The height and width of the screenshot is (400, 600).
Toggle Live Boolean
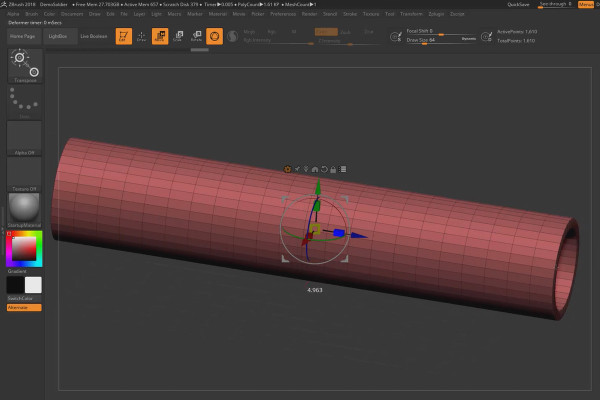coord(94,36)
